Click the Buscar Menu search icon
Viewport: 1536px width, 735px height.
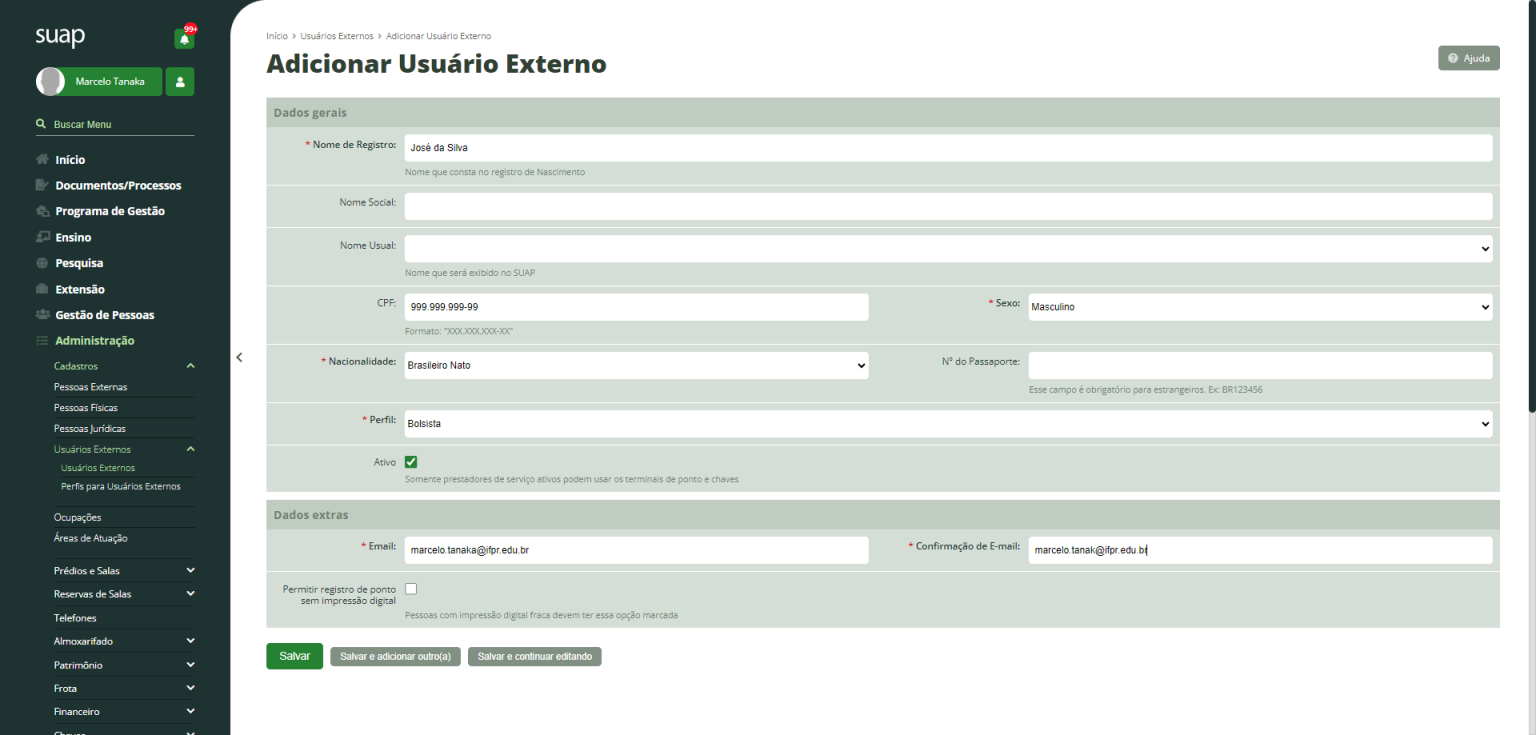41,124
